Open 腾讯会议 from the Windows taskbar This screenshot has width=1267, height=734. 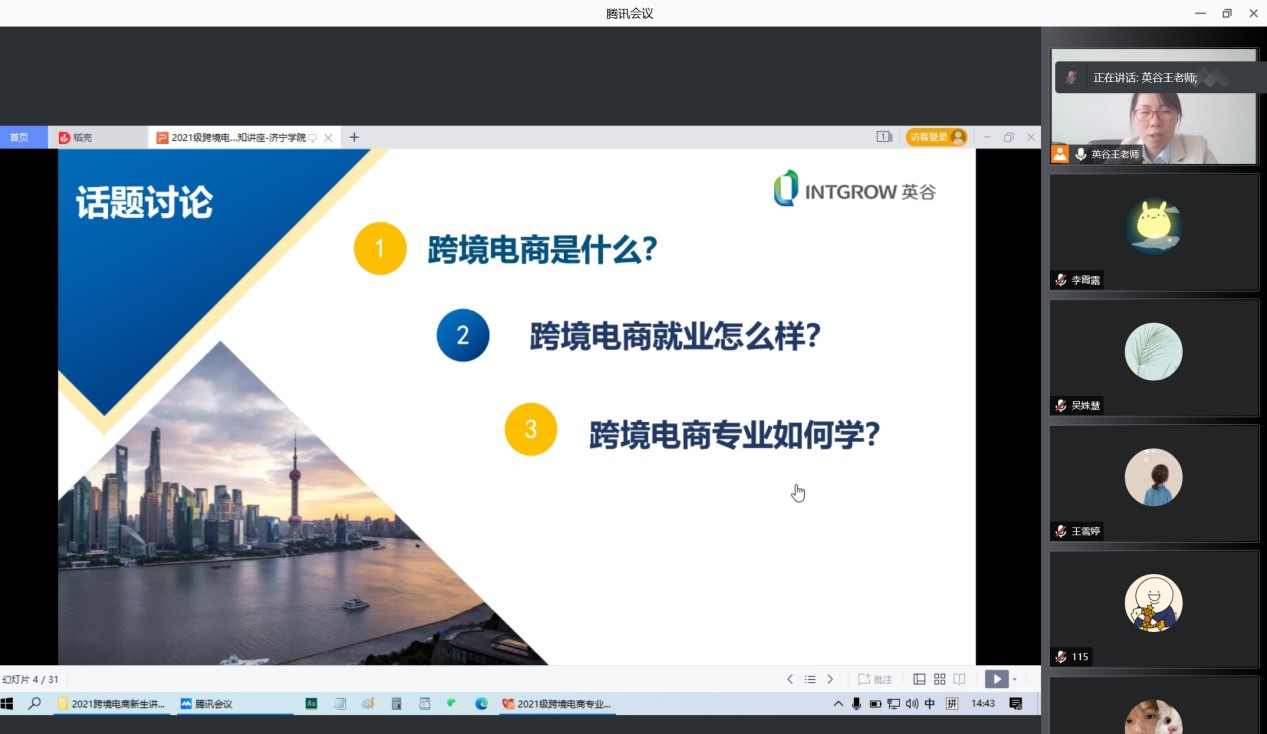coord(206,704)
